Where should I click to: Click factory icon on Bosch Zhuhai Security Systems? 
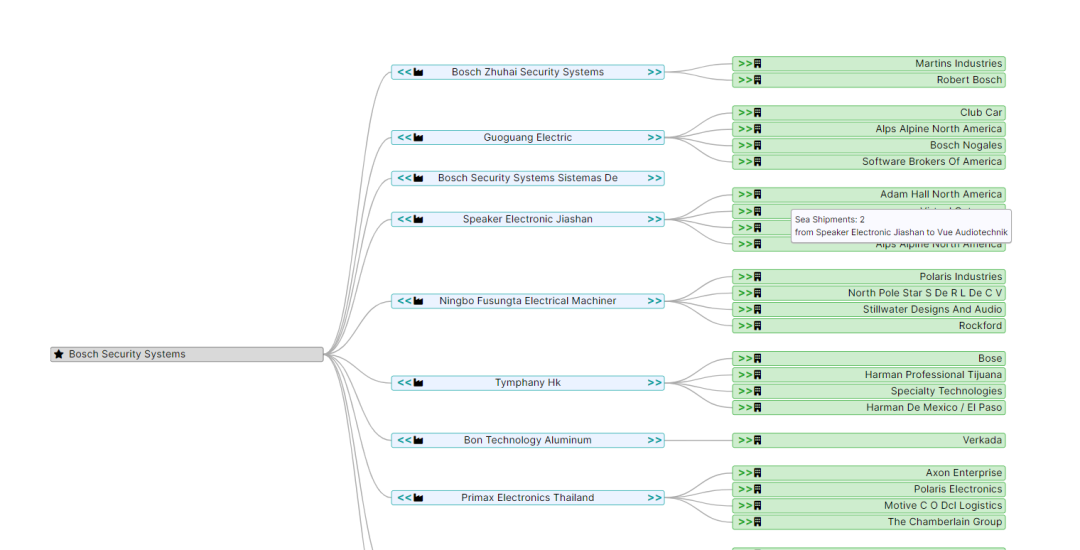pos(418,72)
